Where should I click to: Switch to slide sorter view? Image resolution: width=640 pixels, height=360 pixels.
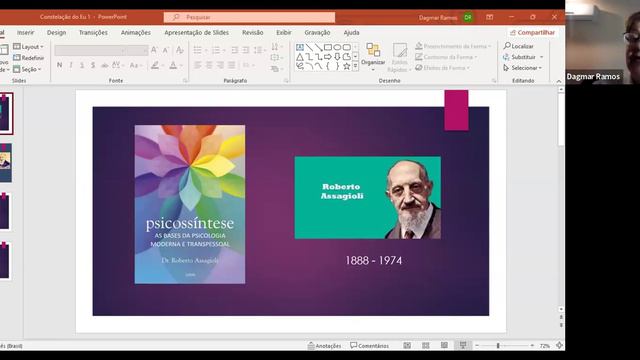[426, 346]
